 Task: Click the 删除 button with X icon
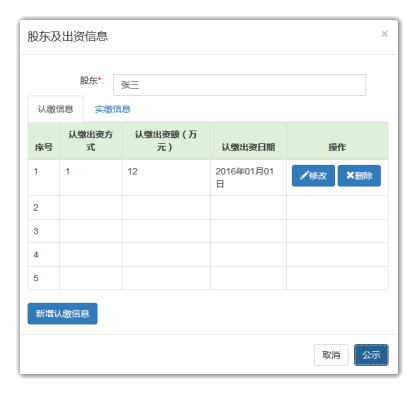click(359, 176)
